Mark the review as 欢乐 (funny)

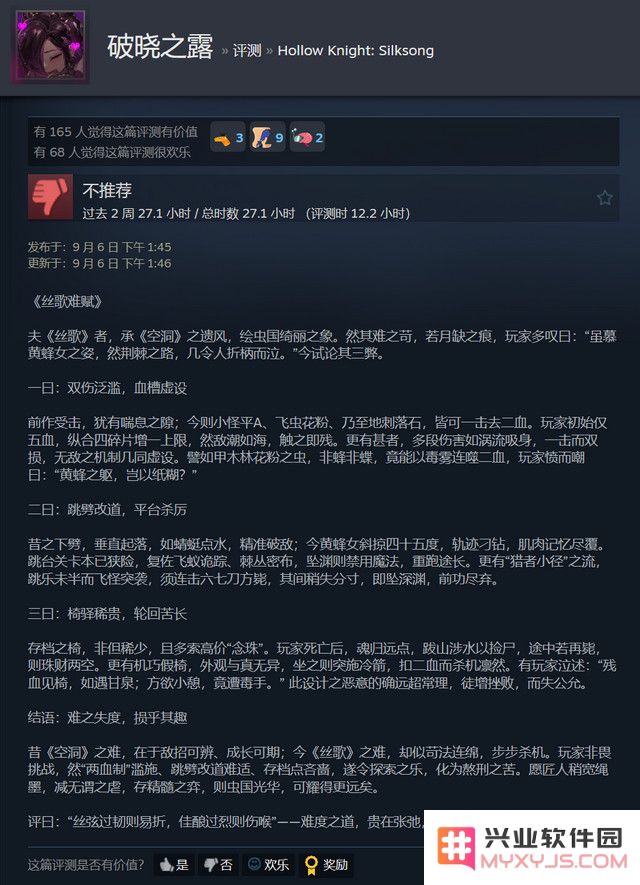(x=268, y=864)
